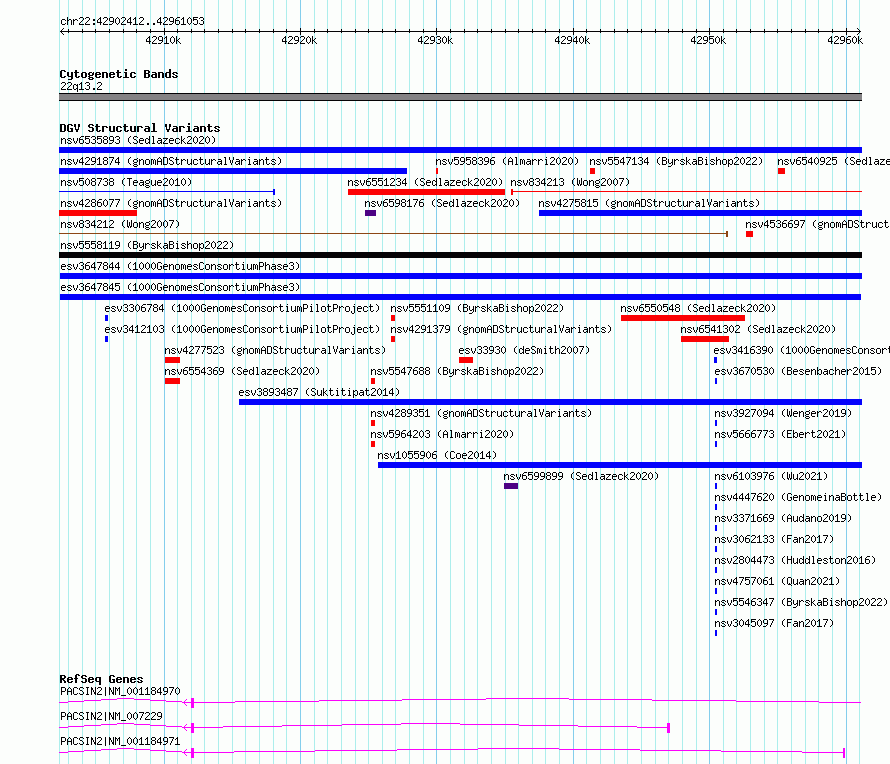The image size is (890, 764).
Task: Open esv3647844 (1000GenomesConsortiumPhase3)
Action: (x=180, y=266)
